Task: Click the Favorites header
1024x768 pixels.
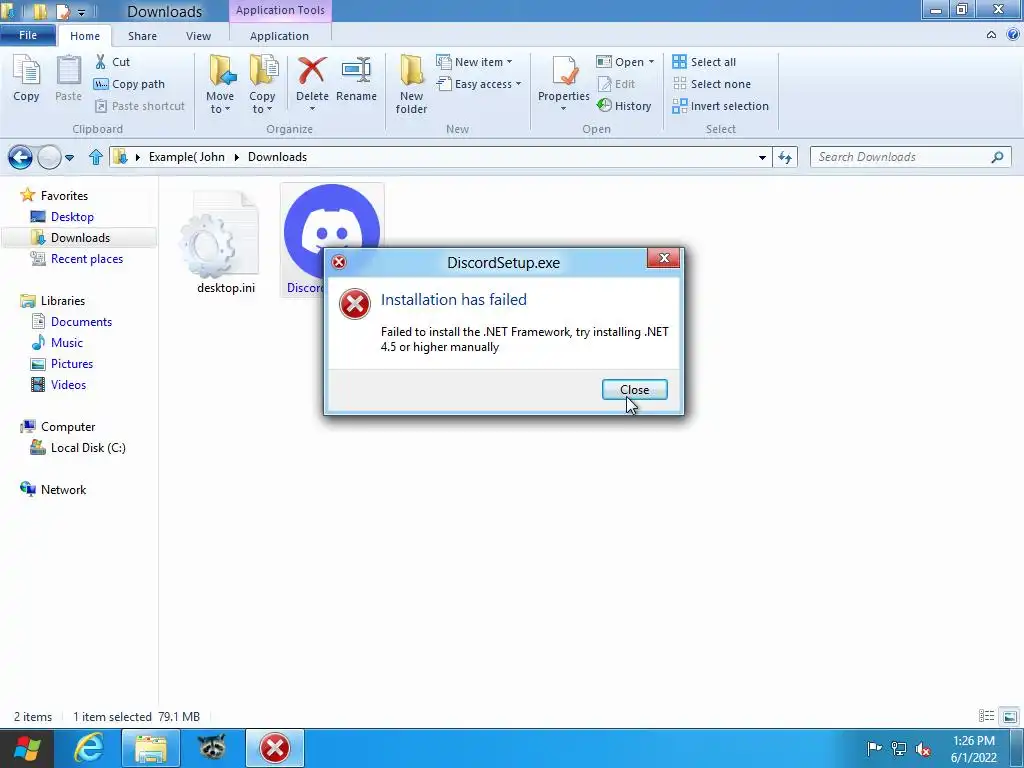Action: (64, 195)
